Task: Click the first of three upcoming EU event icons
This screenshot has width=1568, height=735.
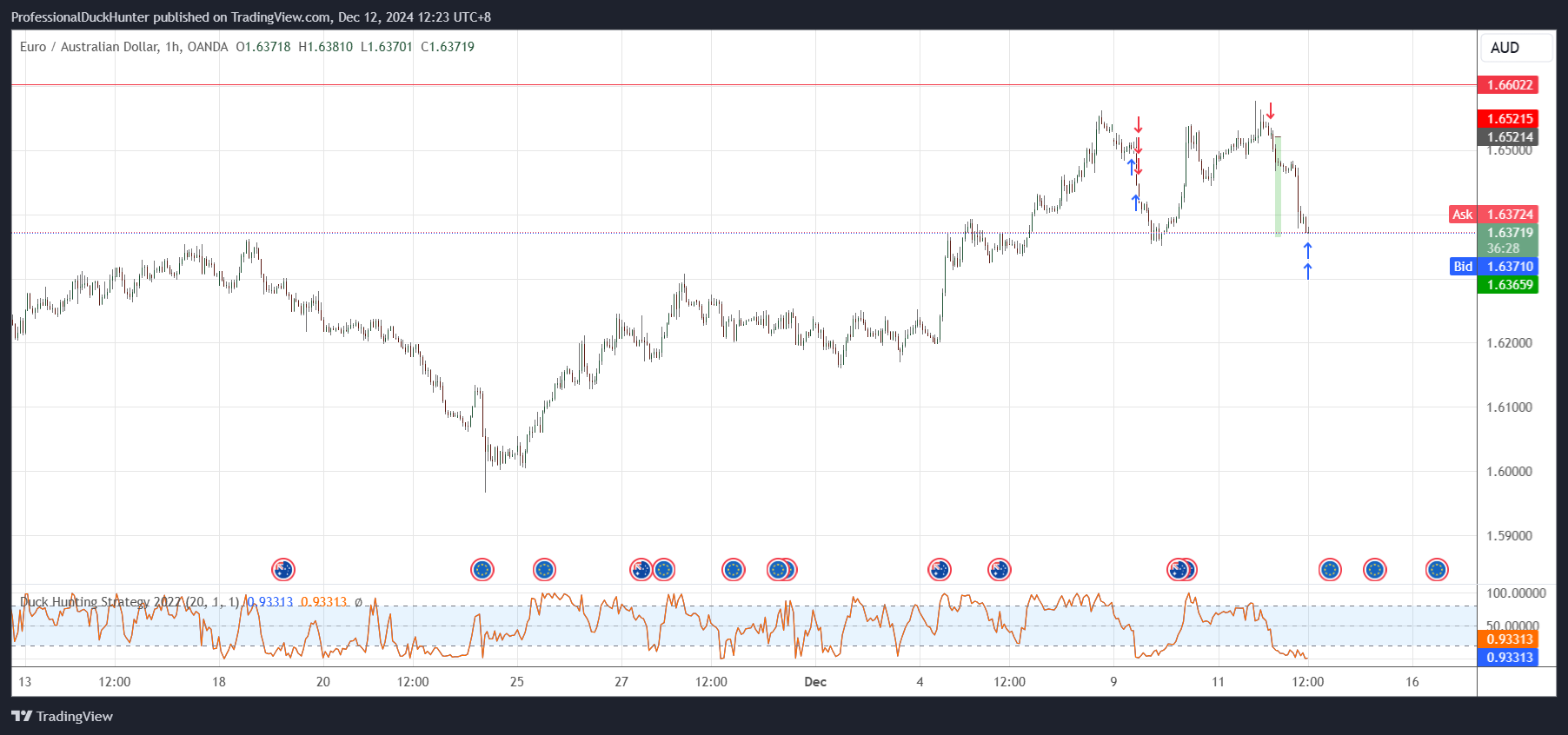Action: 1330,570
